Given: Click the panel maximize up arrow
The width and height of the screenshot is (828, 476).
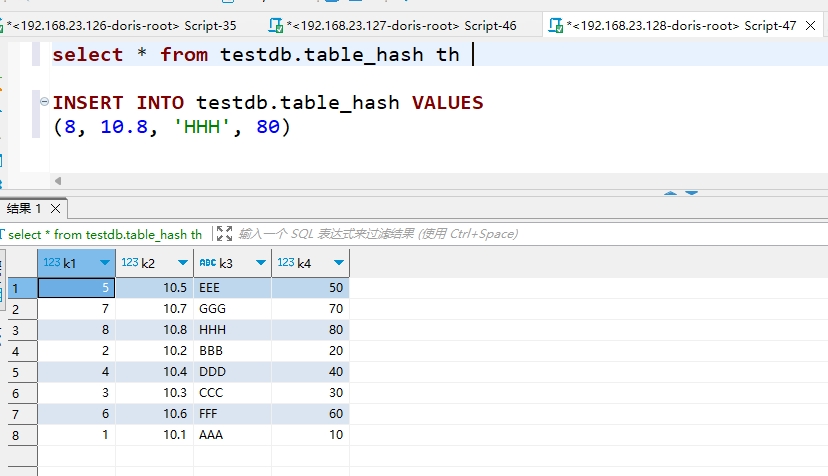Looking at the screenshot, I should (x=671, y=193).
